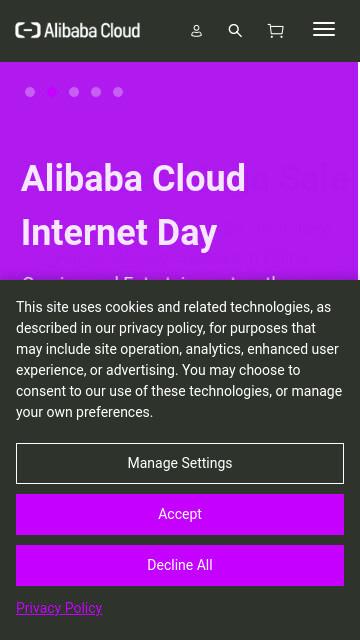Switch to the fourth carousel dot
The height and width of the screenshot is (640, 360).
pos(96,92)
